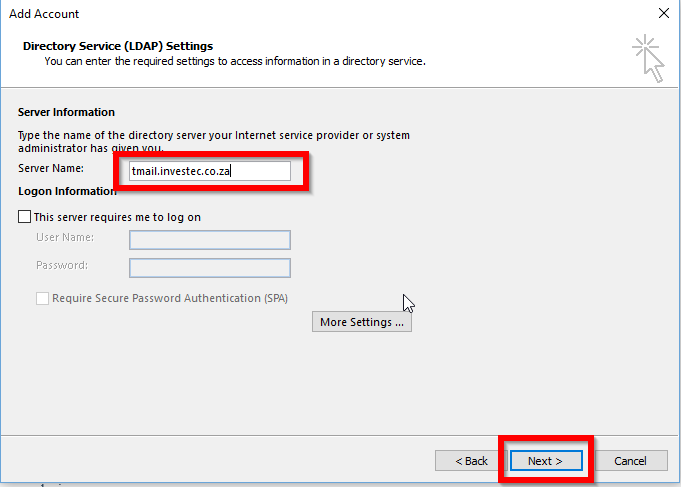Close the Add Account dialog
This screenshot has height=487, width=681.
click(664, 14)
